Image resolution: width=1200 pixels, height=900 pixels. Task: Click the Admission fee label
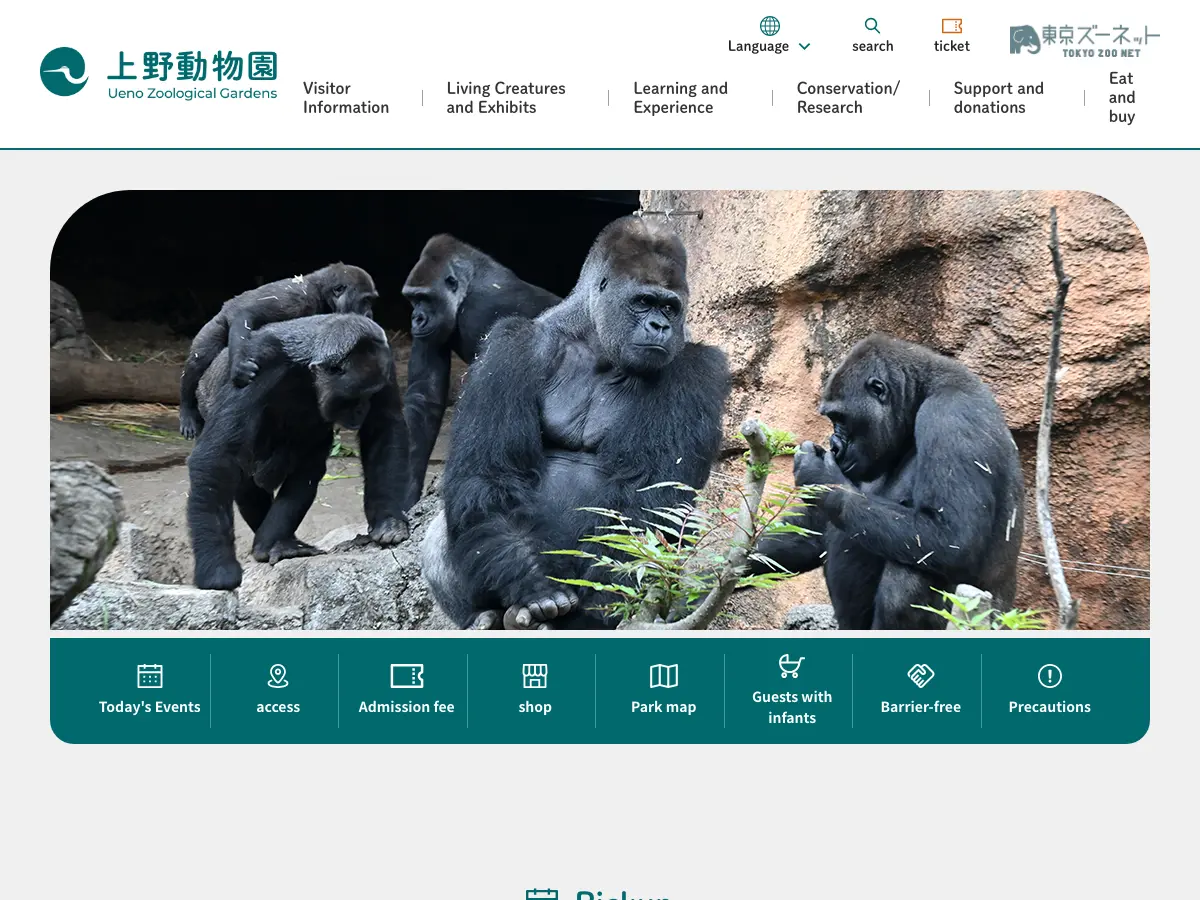click(407, 707)
